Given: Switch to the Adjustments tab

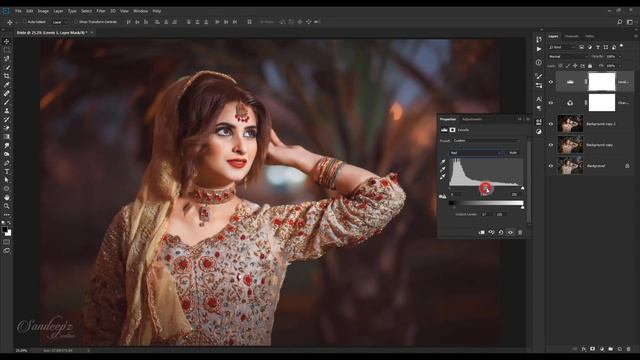Looking at the screenshot, I should (x=472, y=119).
